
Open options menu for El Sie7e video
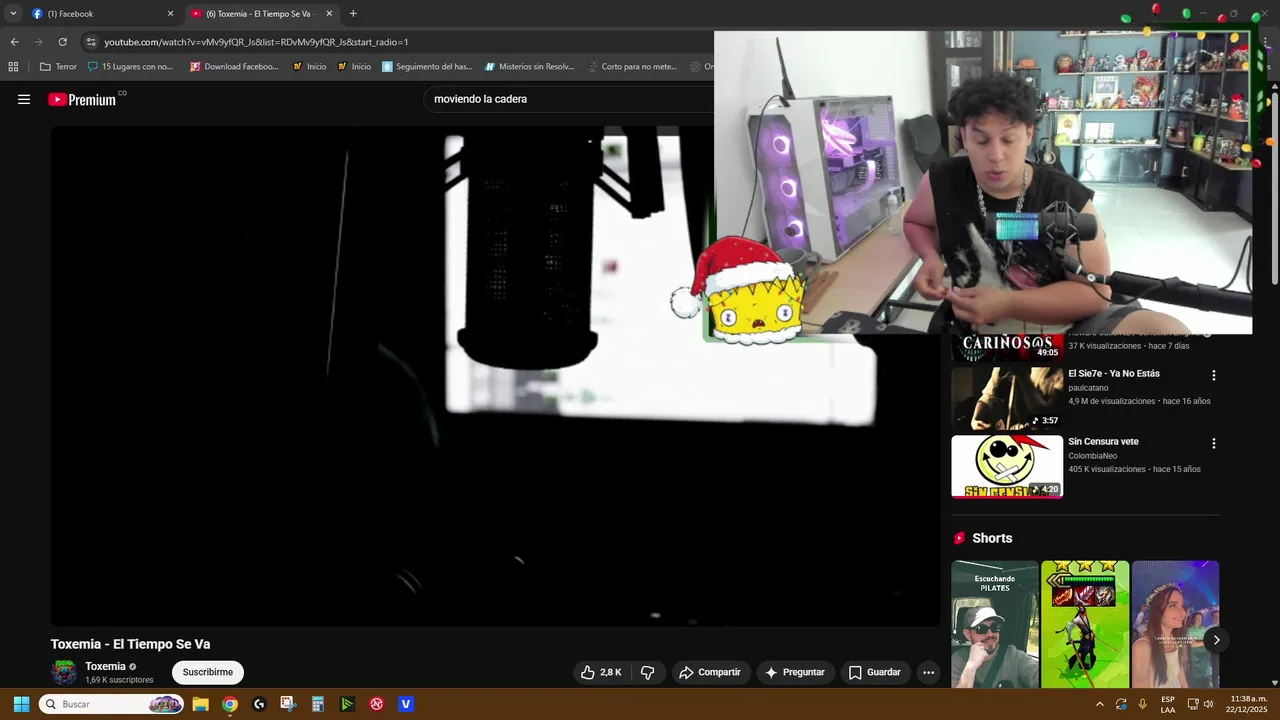tap(1214, 376)
